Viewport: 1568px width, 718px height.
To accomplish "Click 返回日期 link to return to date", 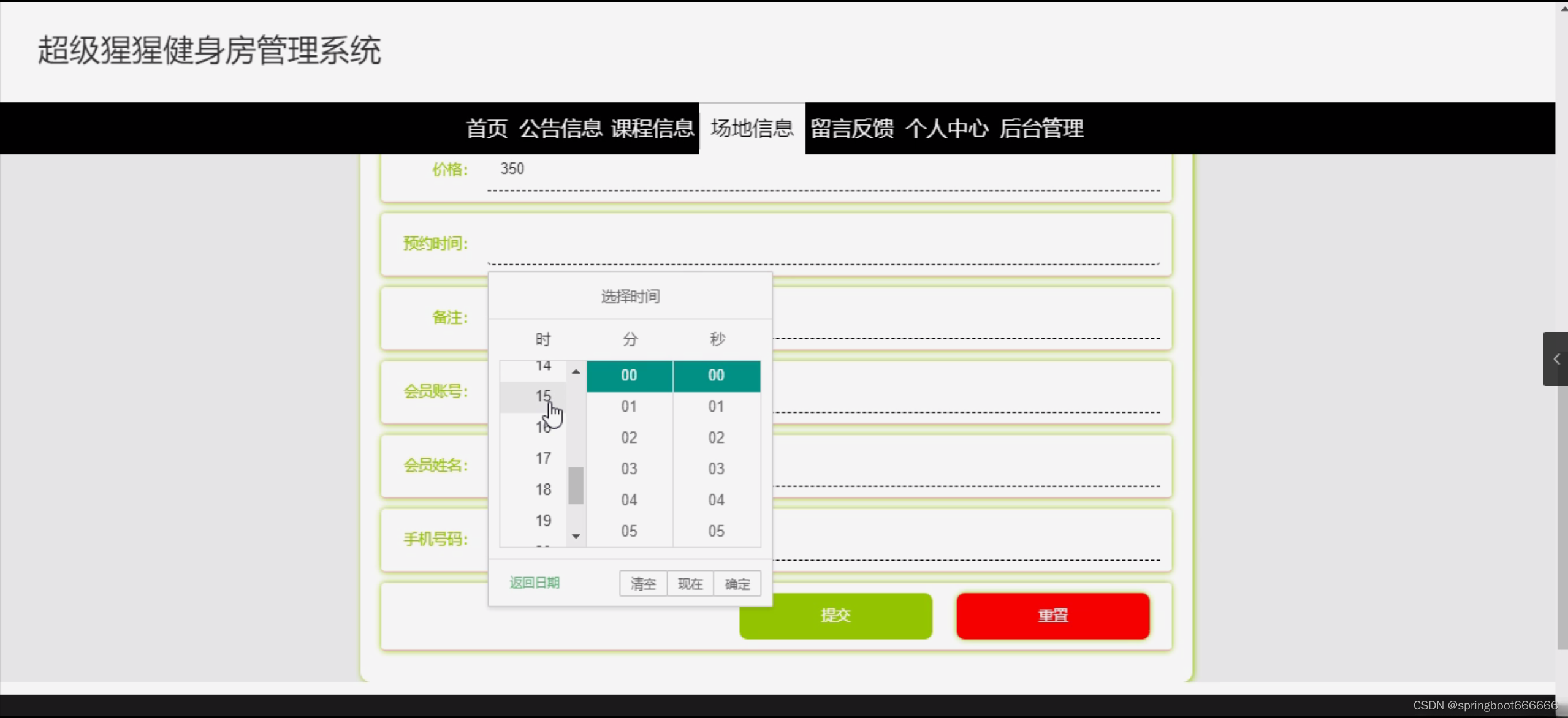I will pyautogui.click(x=535, y=583).
